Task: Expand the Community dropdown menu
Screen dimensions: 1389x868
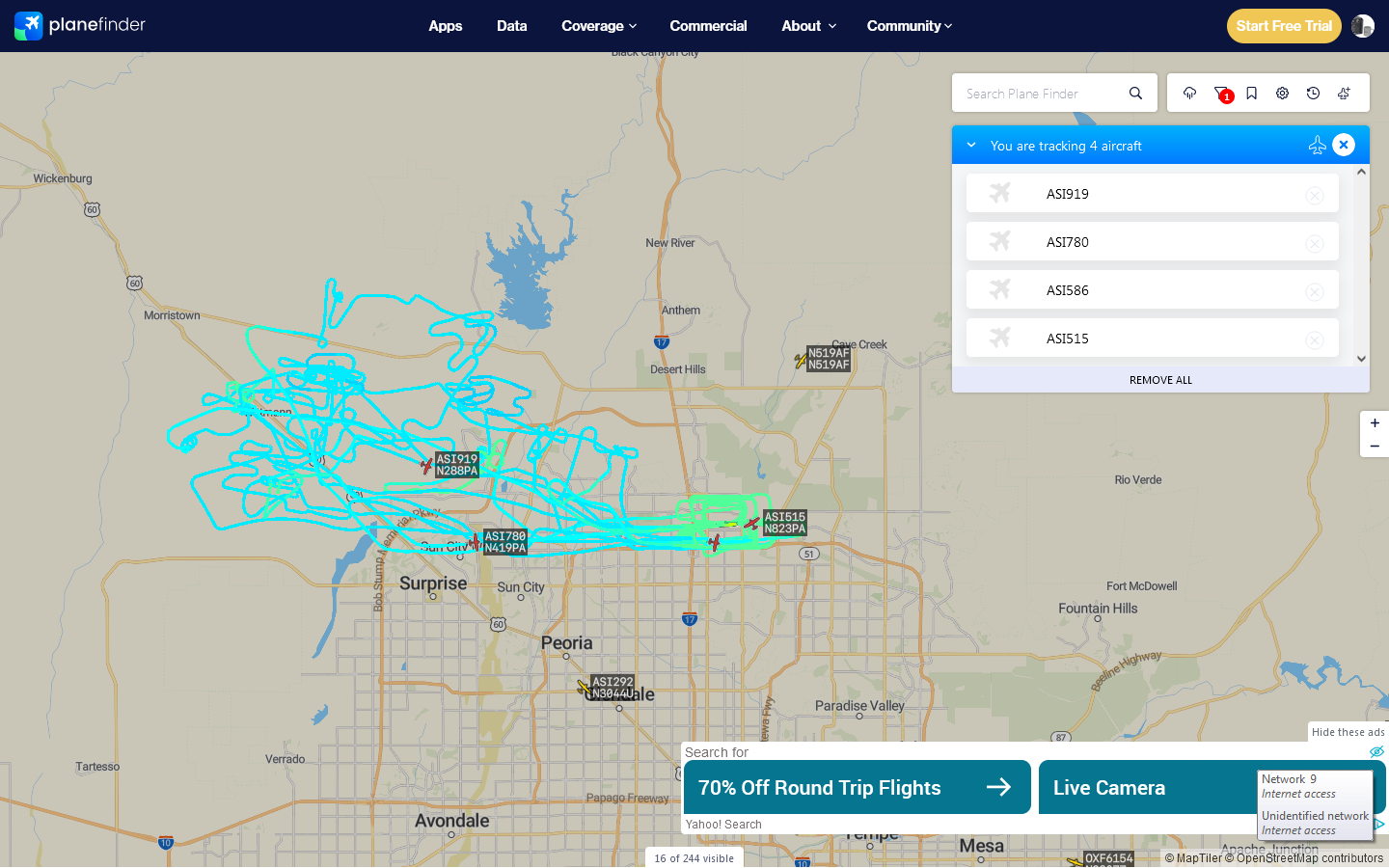Action: click(x=909, y=26)
